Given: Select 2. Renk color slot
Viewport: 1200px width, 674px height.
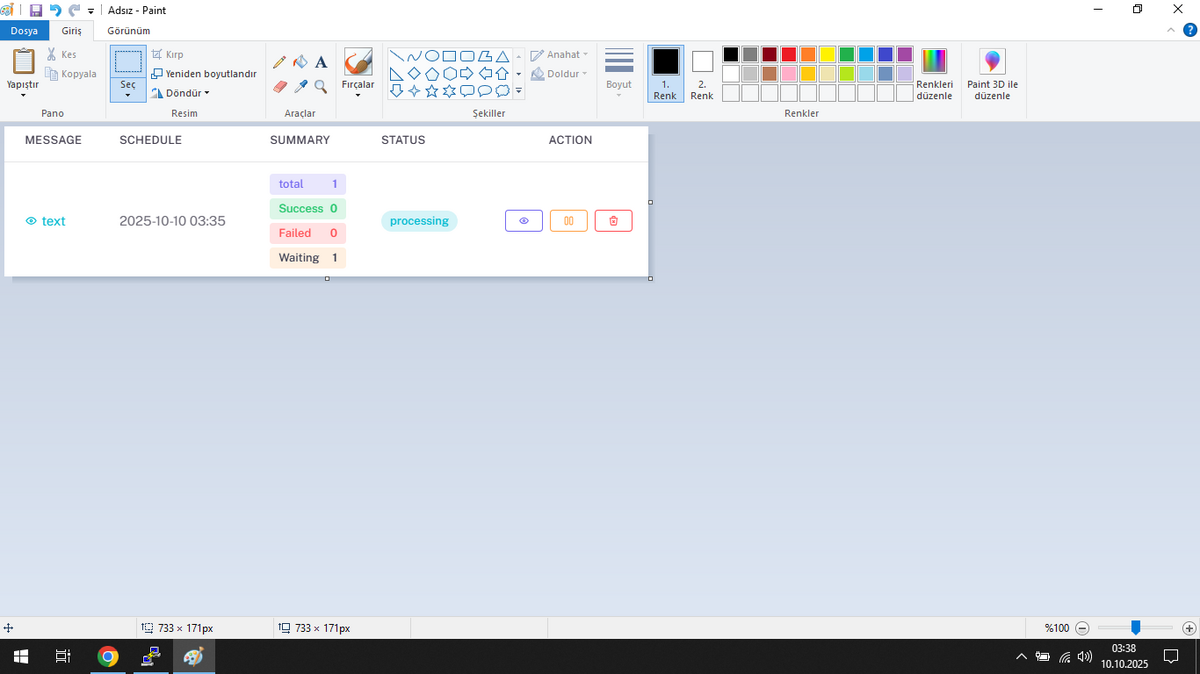Looking at the screenshot, I should tap(702, 74).
